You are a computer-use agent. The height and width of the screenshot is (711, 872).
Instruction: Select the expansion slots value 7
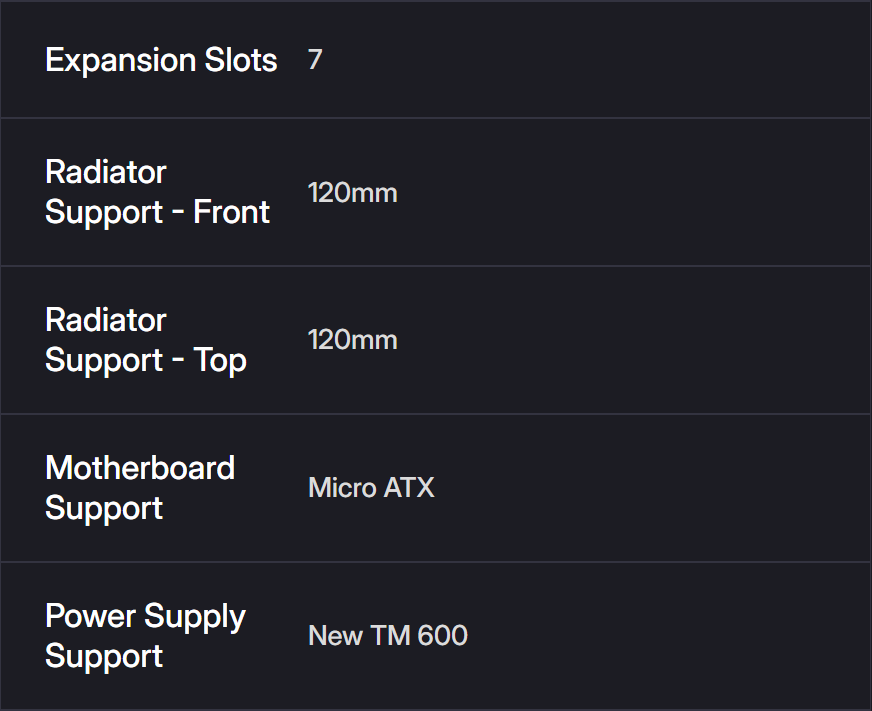pyautogui.click(x=315, y=60)
